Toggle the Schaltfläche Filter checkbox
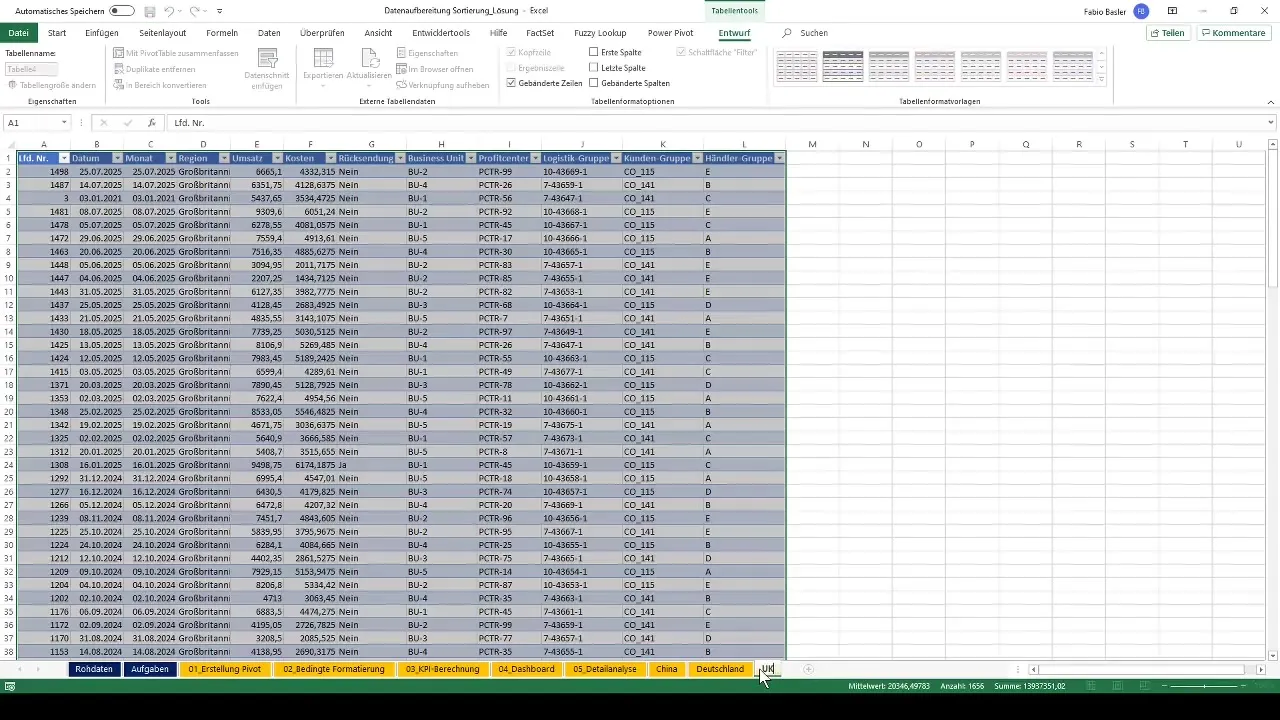Viewport: 1280px width, 720px height. click(x=681, y=52)
